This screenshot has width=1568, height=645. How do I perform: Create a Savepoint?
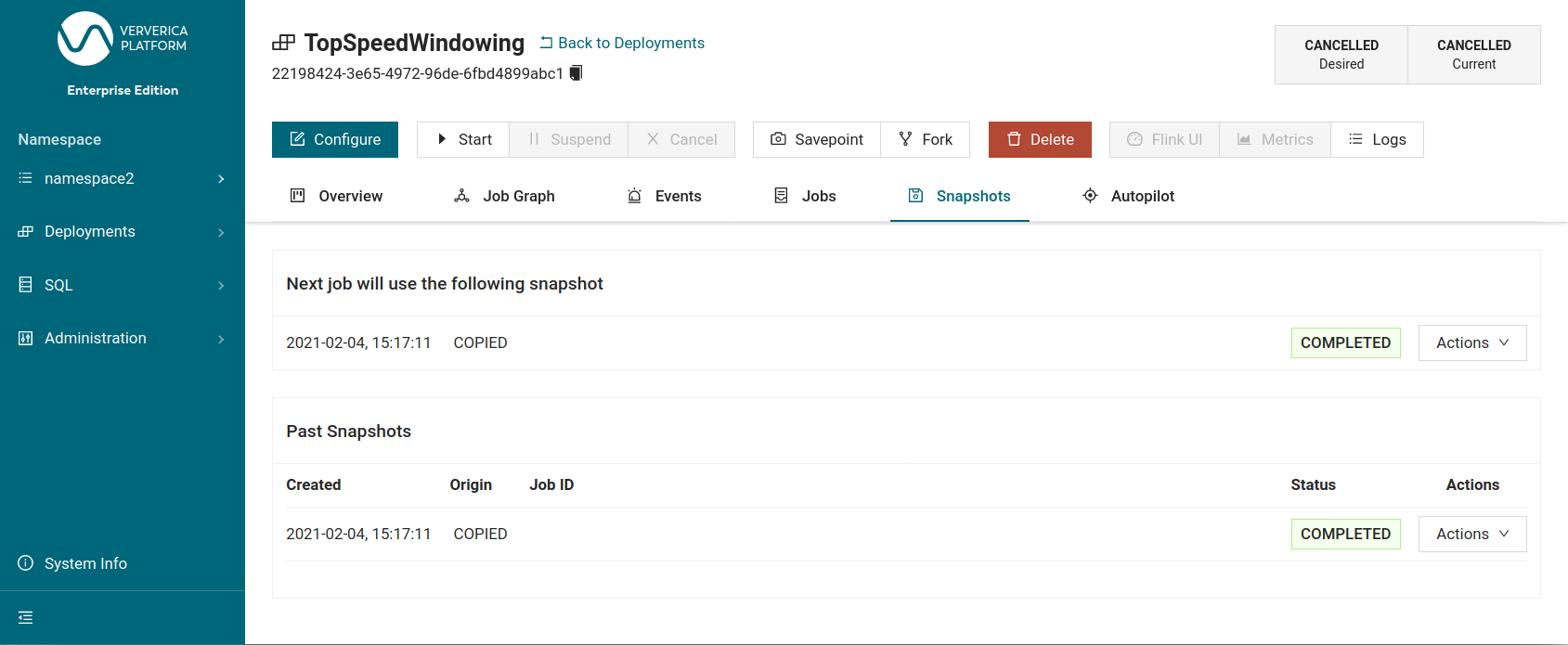pos(817,139)
